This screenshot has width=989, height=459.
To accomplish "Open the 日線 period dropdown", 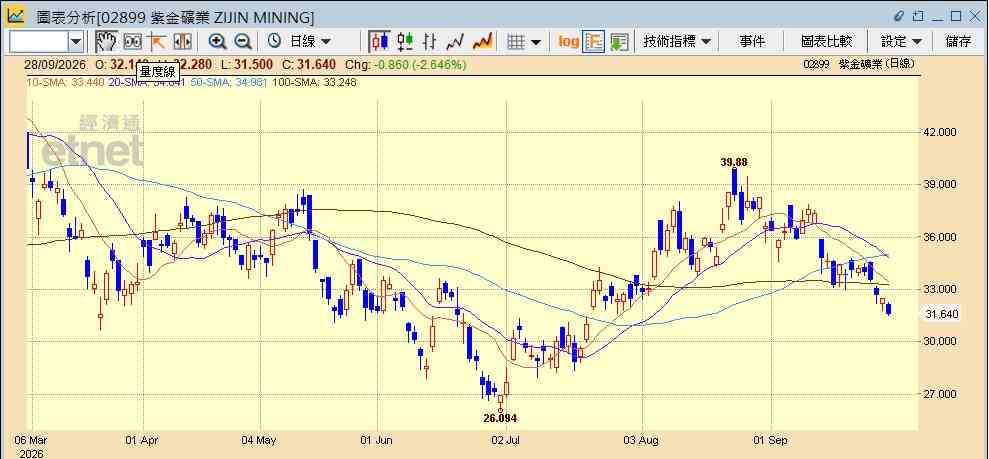I will 310,42.
